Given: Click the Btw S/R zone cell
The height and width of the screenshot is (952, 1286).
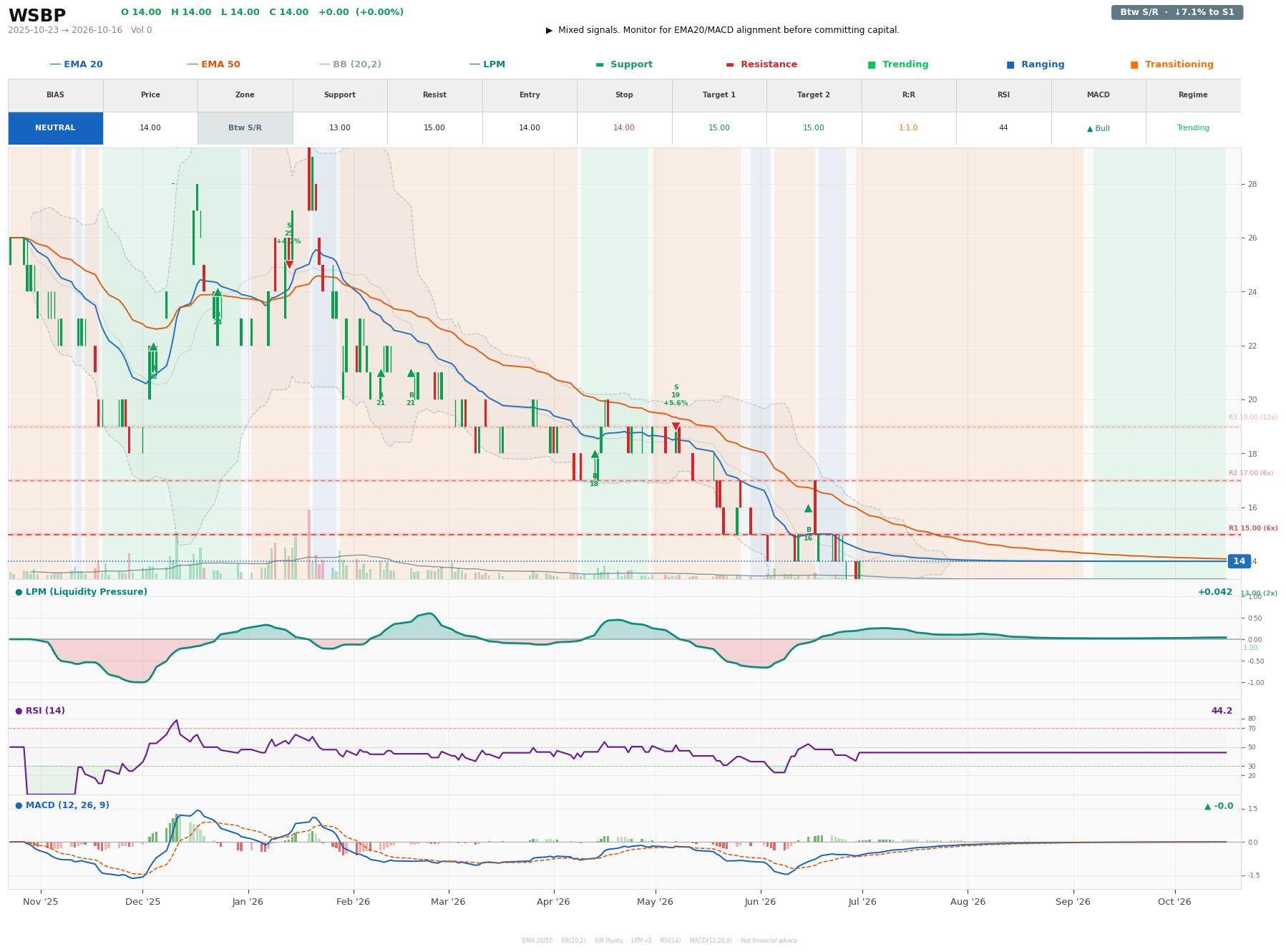Looking at the screenshot, I should coord(245,128).
